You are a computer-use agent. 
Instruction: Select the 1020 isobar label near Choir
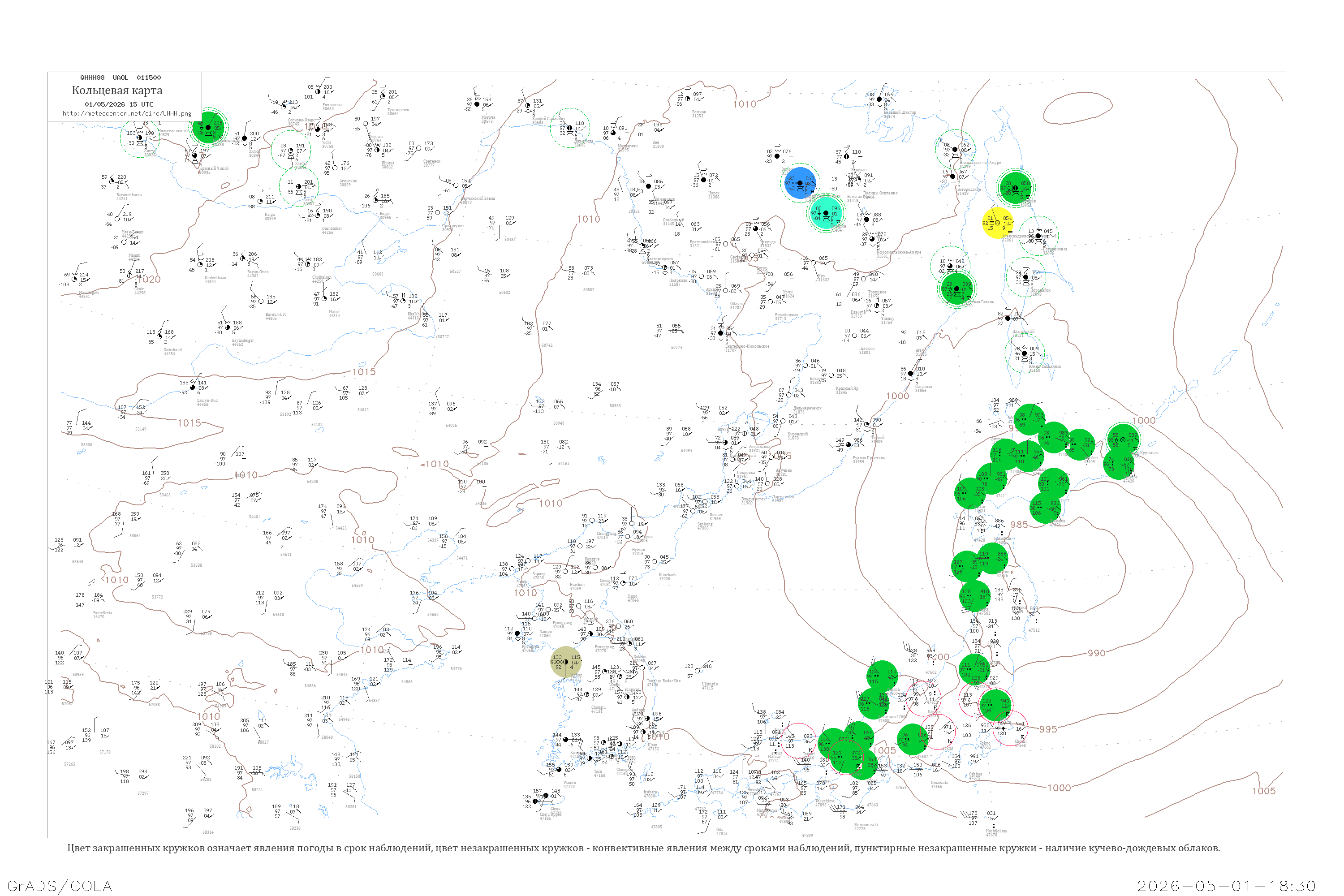coord(148,279)
